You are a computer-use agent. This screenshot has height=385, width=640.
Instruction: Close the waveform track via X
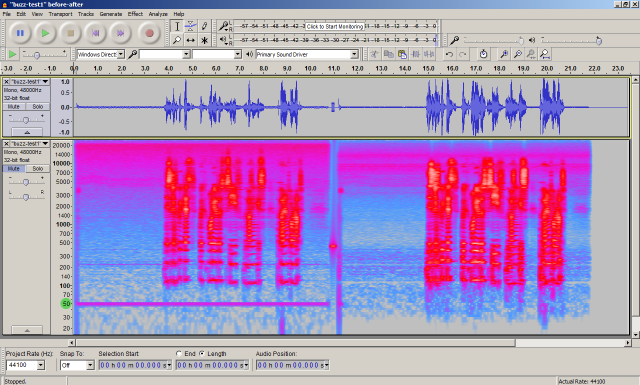(x=7, y=82)
